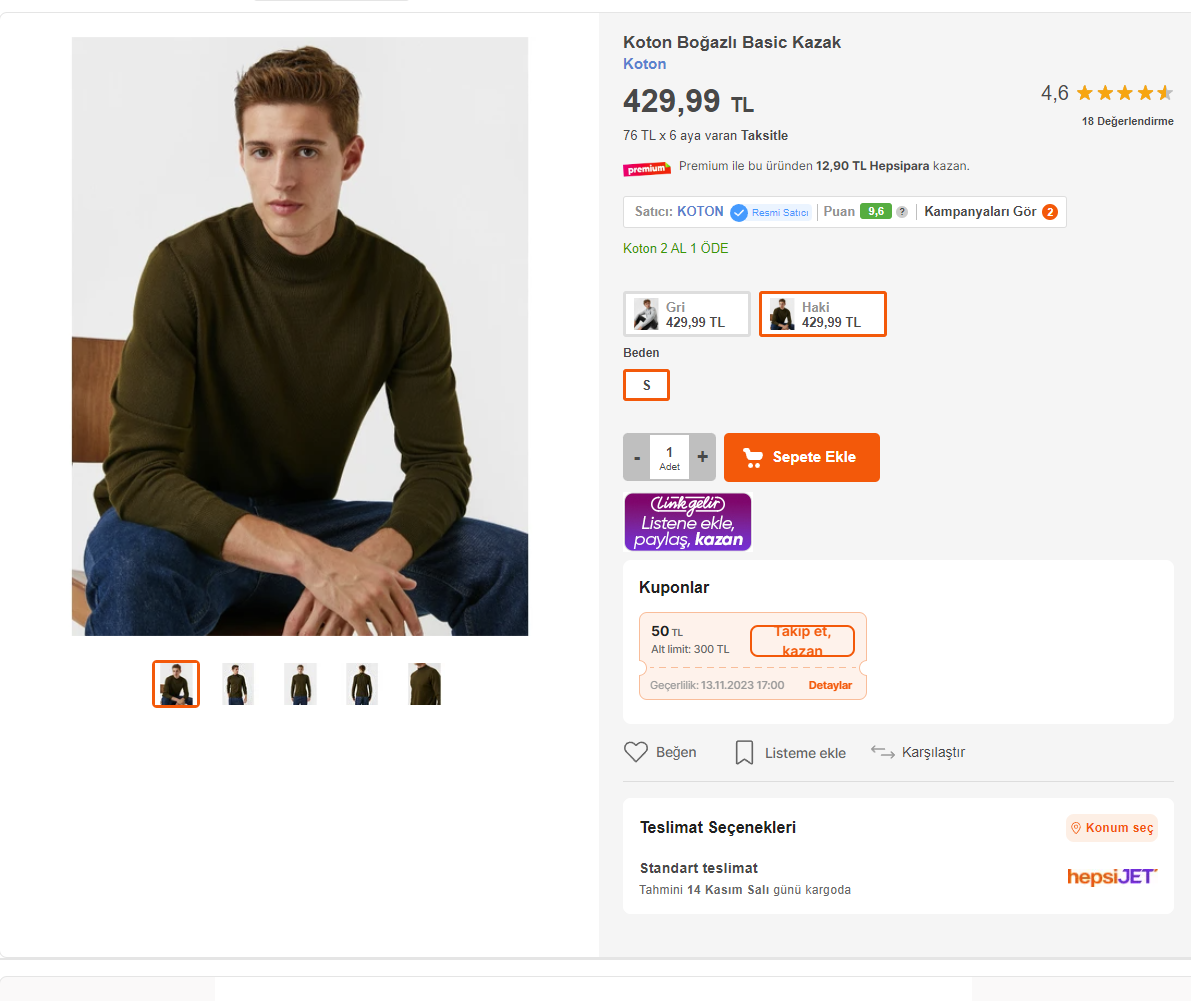This screenshot has width=1191, height=1001.
Task: Click the hepsiJET logo
Action: pyautogui.click(x=1112, y=877)
